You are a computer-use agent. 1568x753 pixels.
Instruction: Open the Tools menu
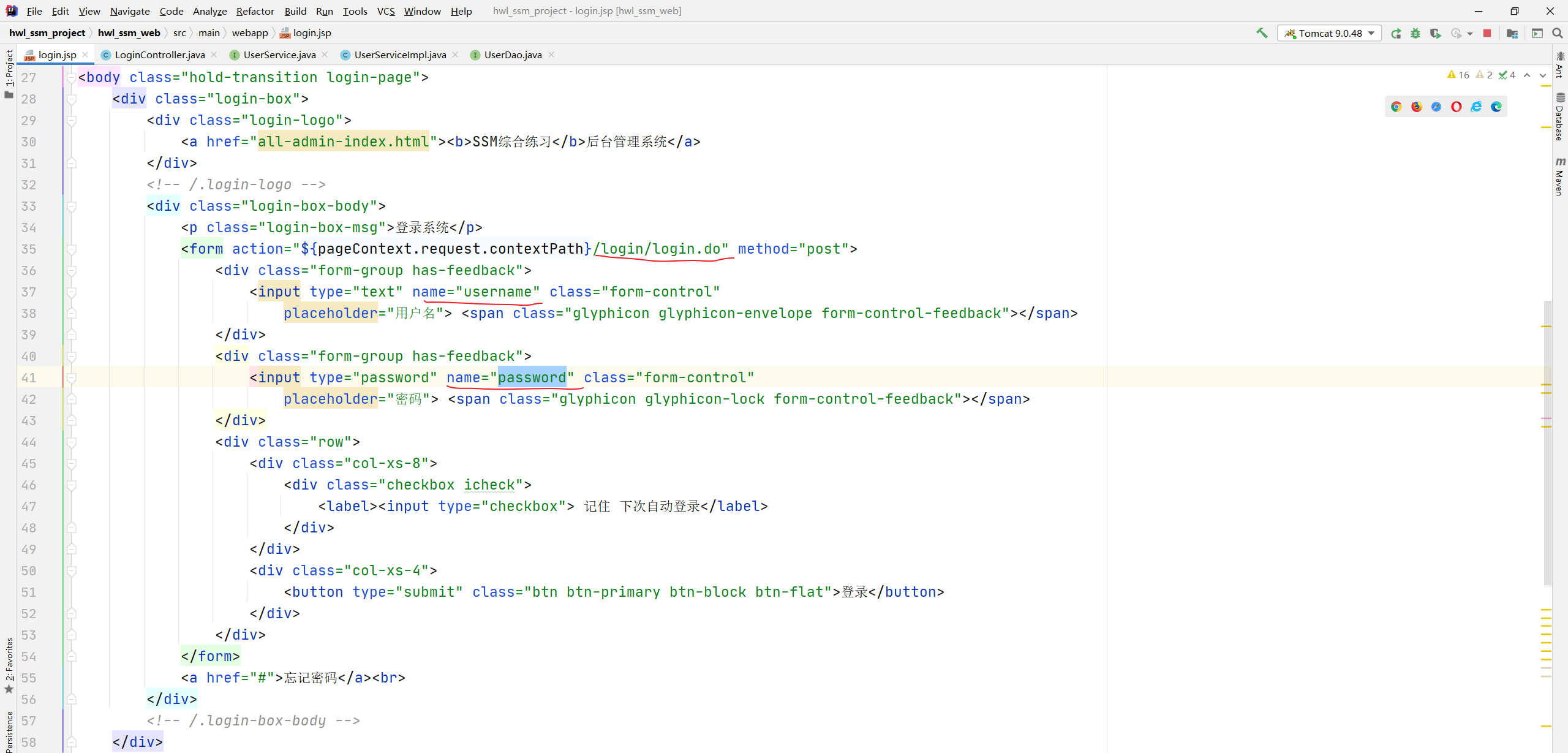[355, 11]
